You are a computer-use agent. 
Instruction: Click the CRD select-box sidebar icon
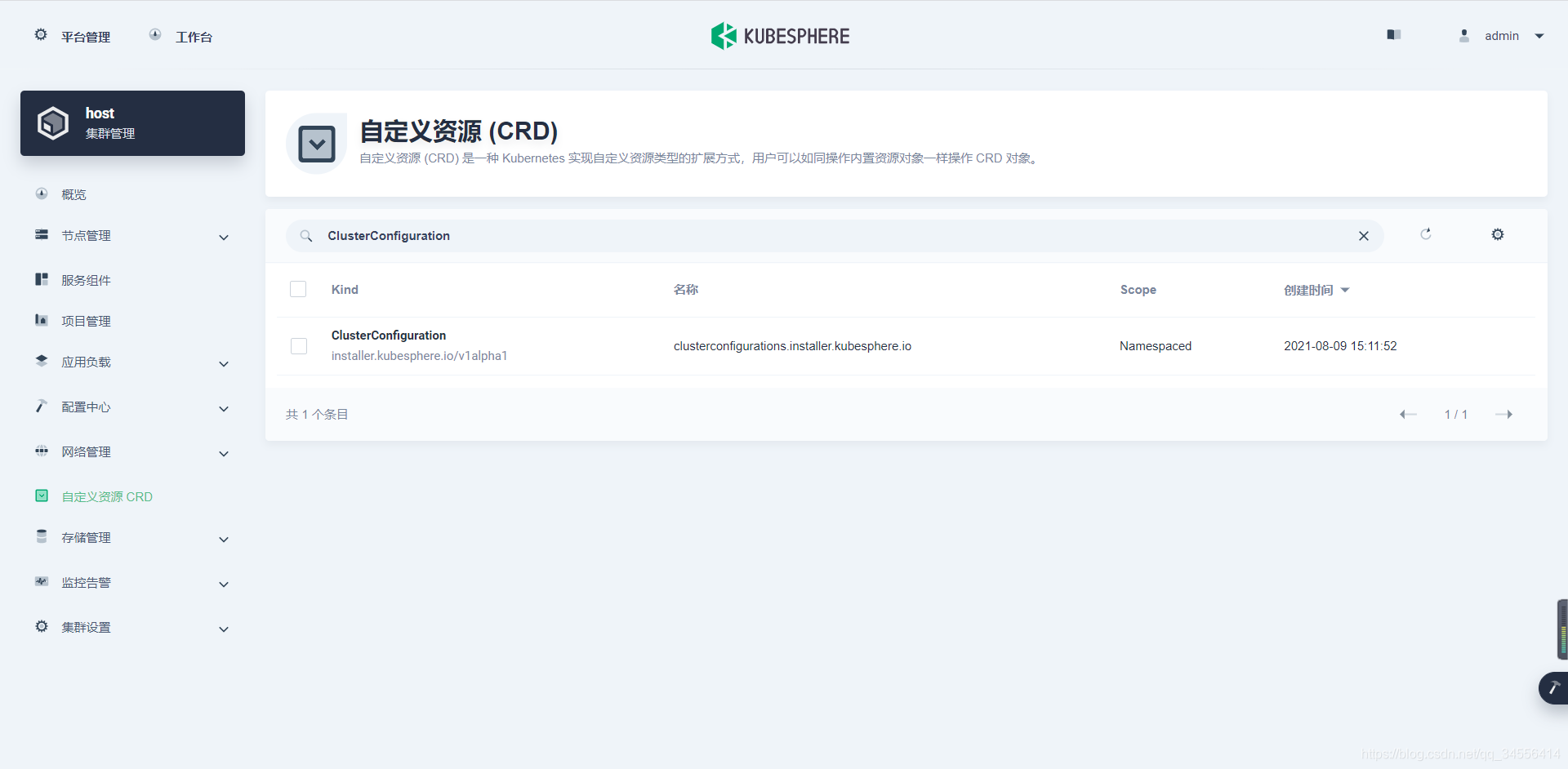[x=42, y=496]
